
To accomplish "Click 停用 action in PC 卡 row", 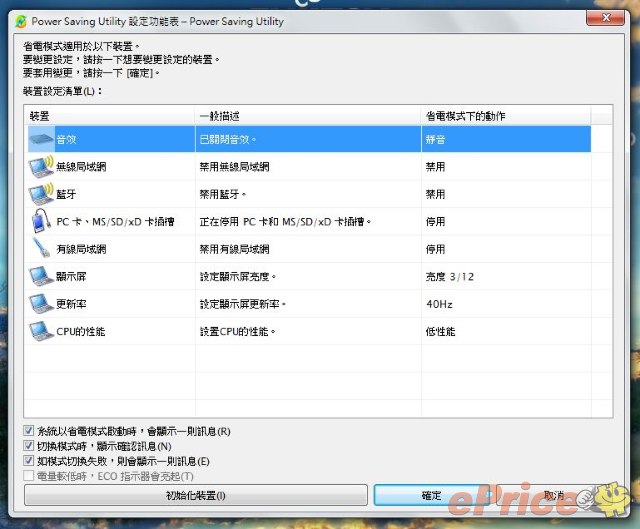I will coord(435,222).
